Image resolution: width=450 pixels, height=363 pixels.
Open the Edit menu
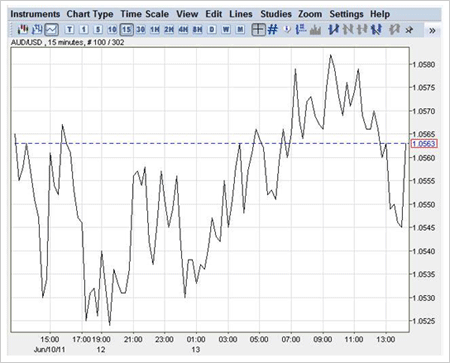(214, 14)
